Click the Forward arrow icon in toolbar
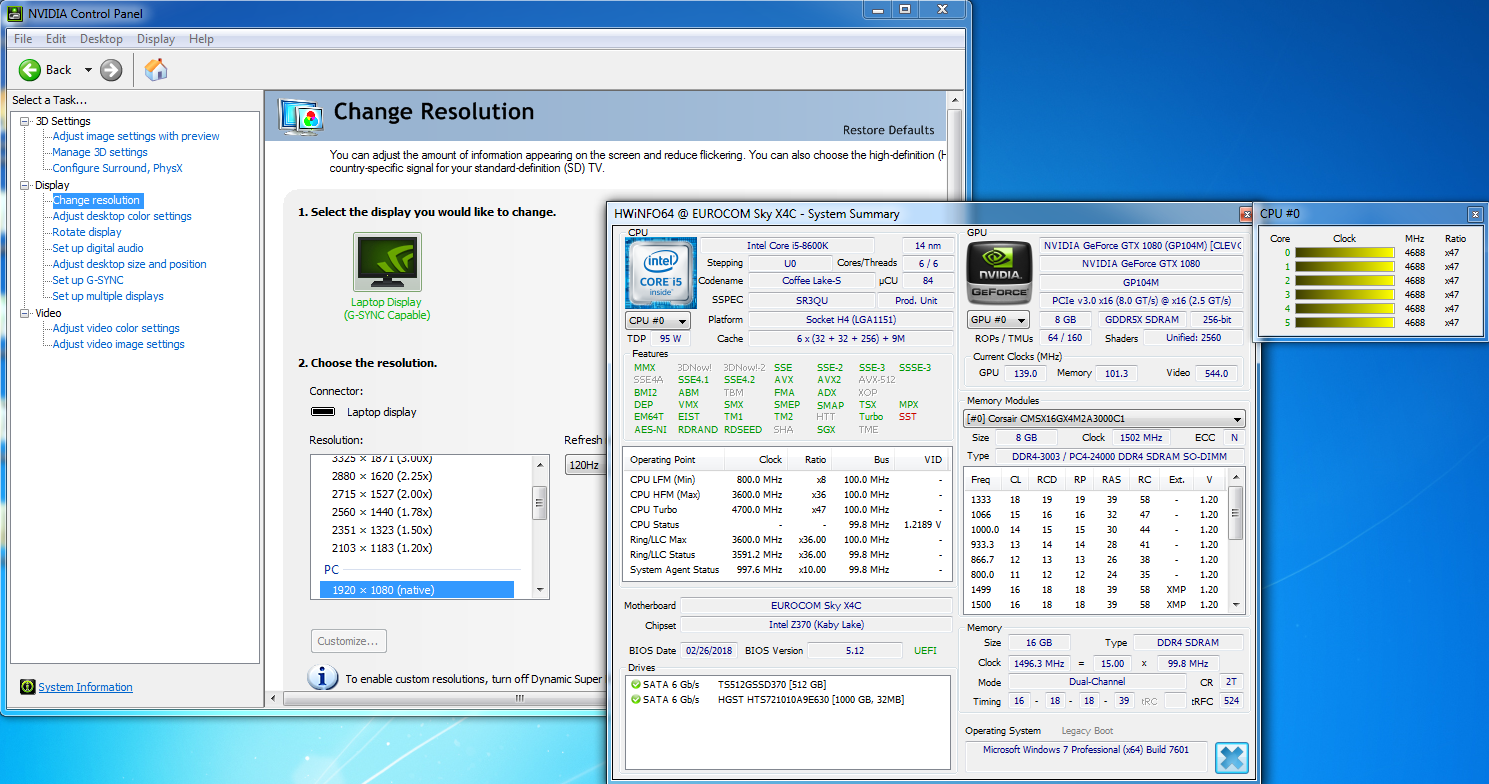 tap(111, 69)
